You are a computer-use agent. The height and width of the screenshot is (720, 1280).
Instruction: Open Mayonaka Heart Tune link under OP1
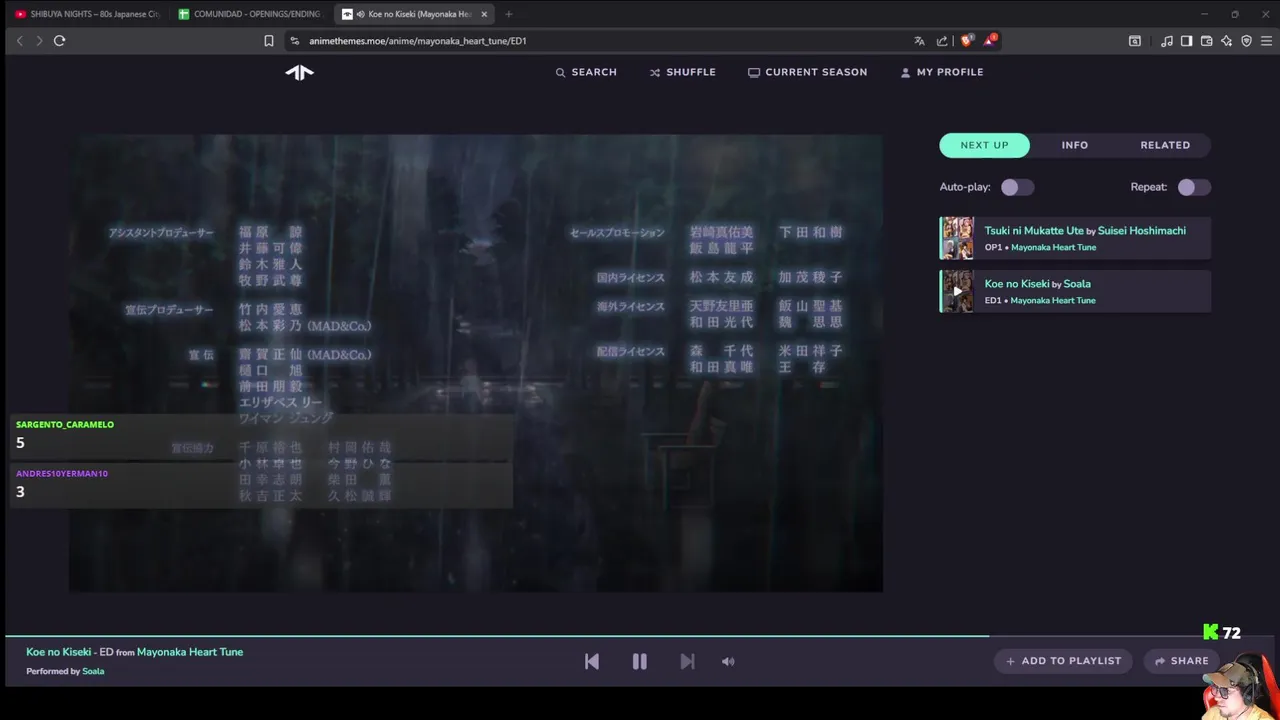click(1053, 247)
